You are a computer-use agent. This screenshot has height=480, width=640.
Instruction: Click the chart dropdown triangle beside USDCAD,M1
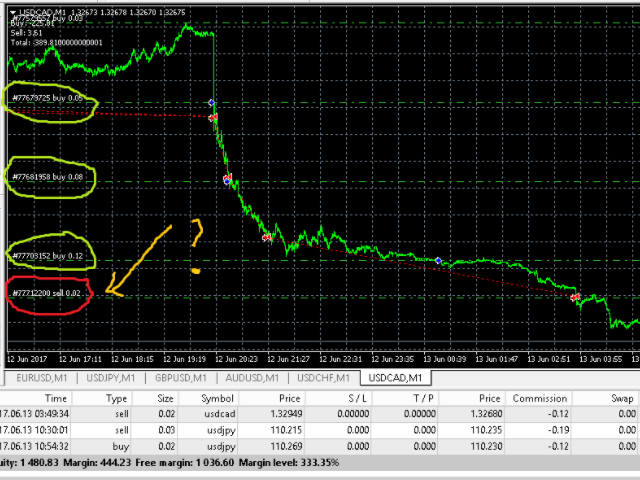13,12
